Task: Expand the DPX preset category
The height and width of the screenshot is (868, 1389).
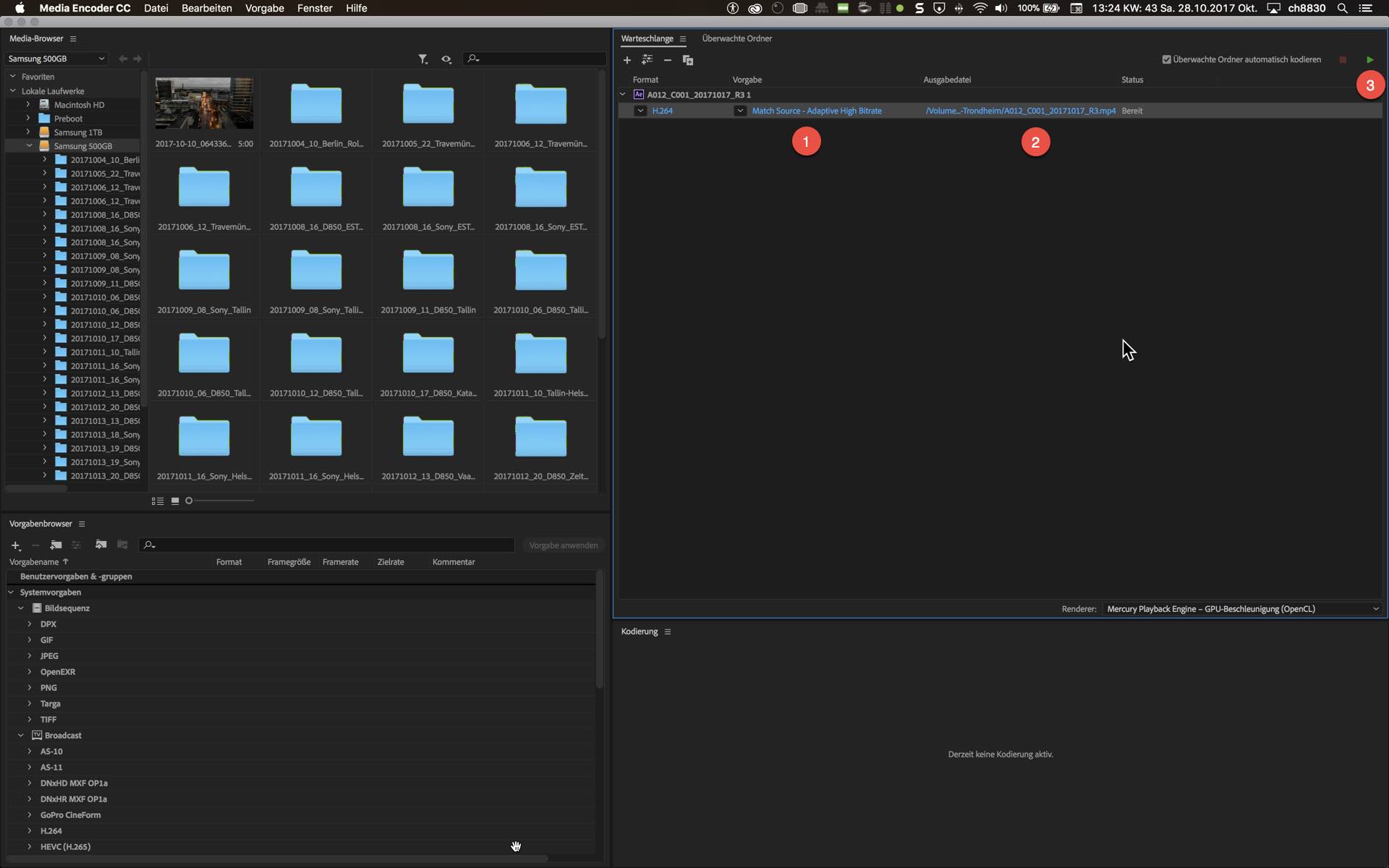Action: (x=30, y=624)
